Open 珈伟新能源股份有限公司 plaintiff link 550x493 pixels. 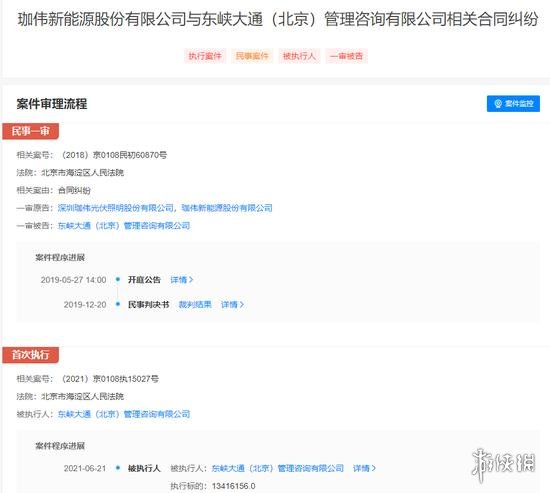coord(227,208)
